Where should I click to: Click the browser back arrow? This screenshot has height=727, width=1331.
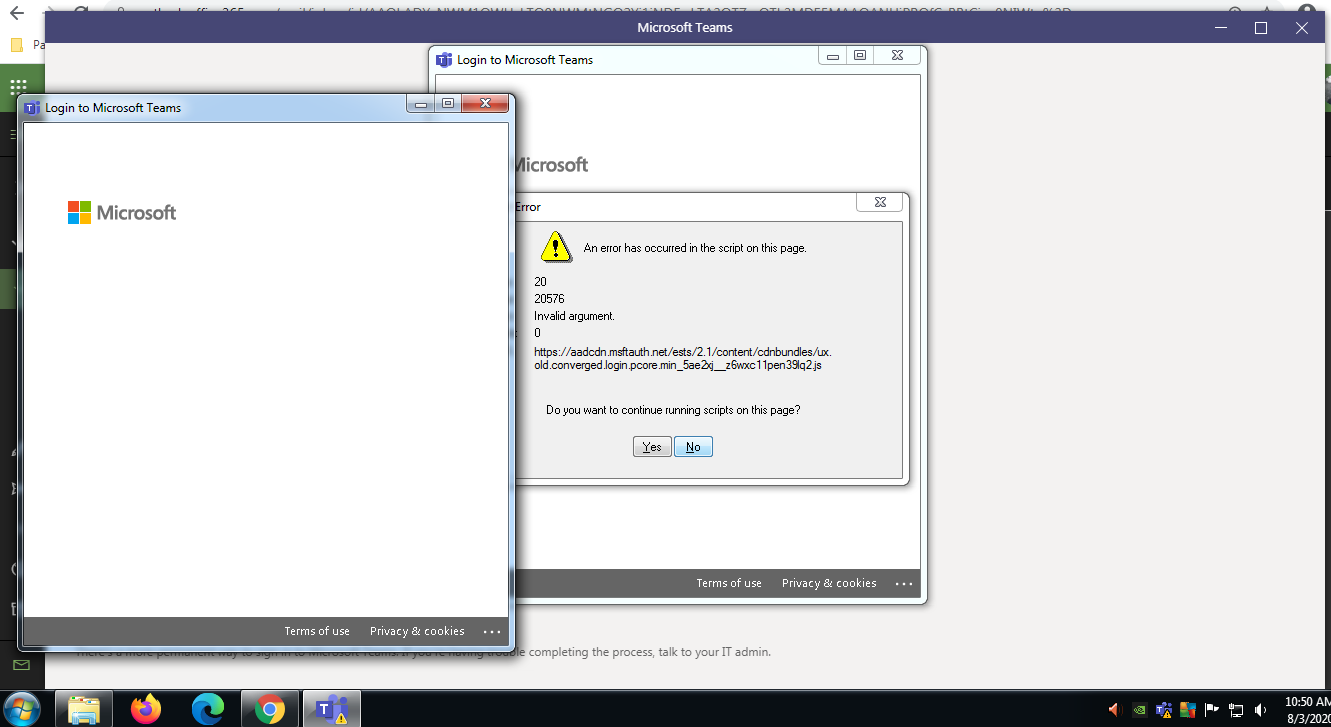click(16, 14)
